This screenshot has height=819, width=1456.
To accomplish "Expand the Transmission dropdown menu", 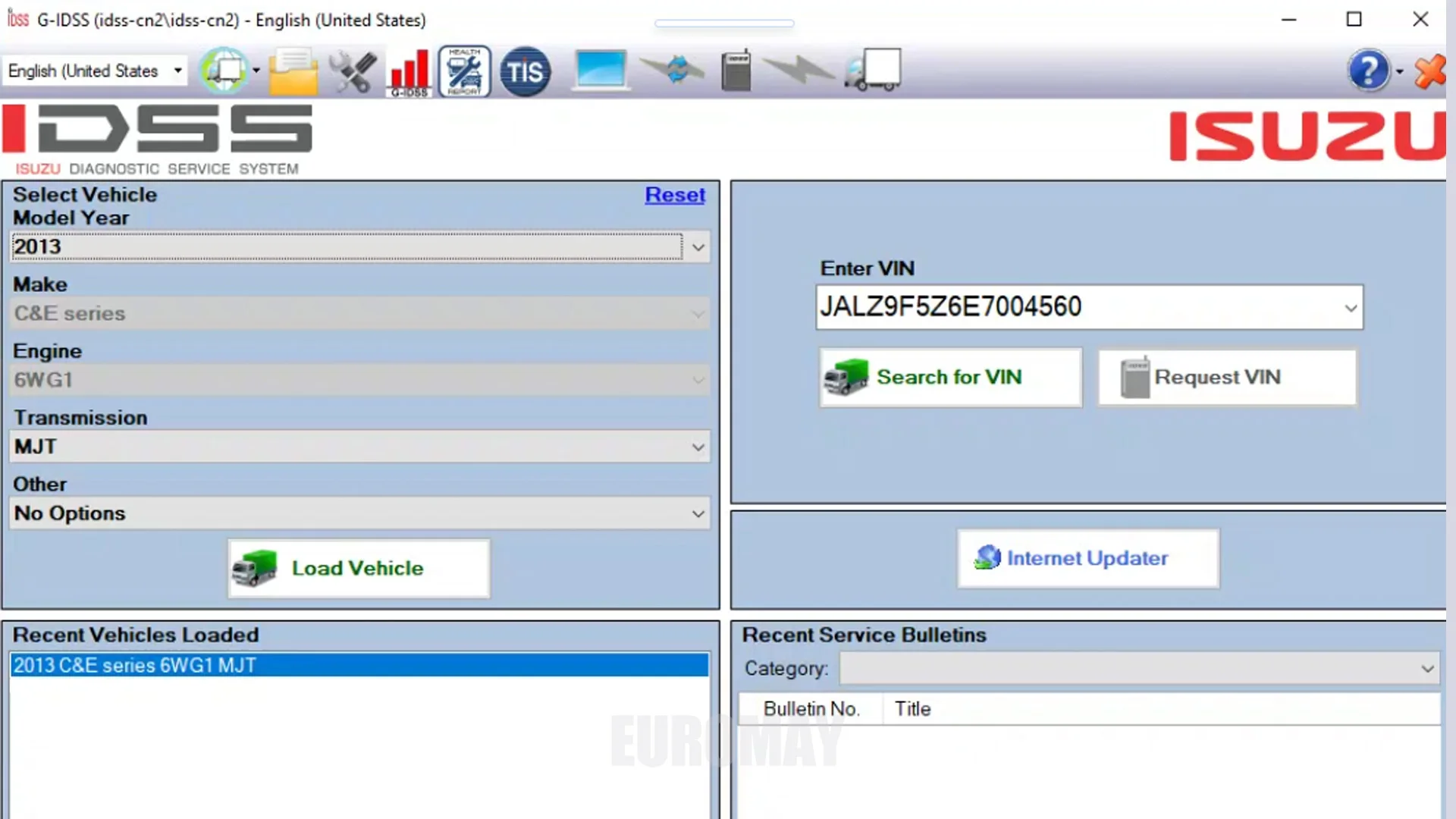I will click(697, 446).
